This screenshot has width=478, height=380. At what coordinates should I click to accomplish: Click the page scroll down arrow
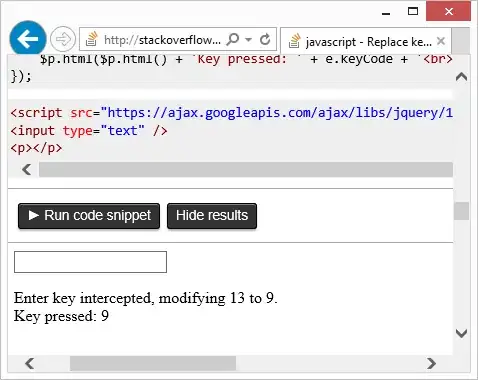[461, 333]
